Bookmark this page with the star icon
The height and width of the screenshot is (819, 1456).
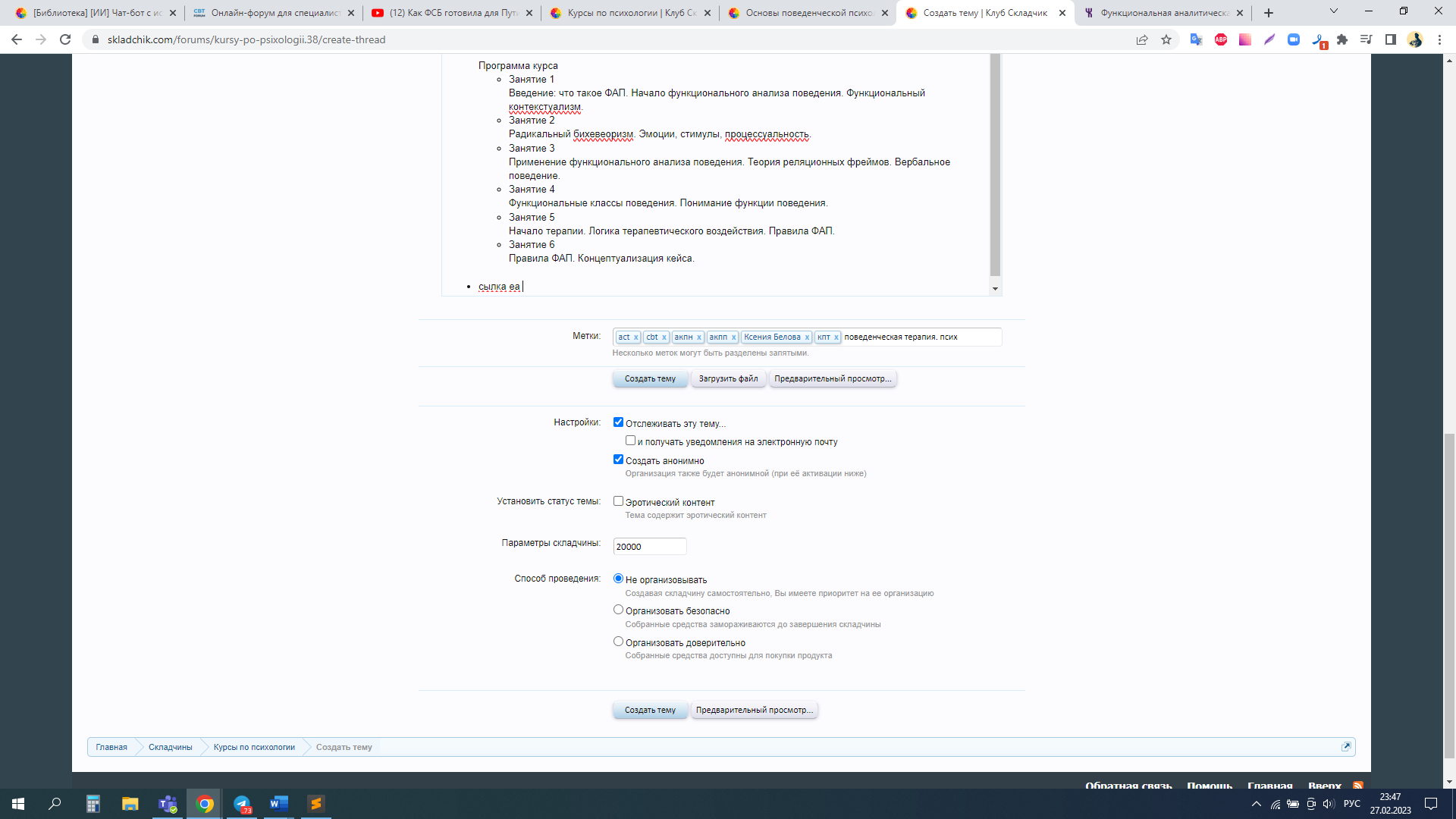point(1166,39)
